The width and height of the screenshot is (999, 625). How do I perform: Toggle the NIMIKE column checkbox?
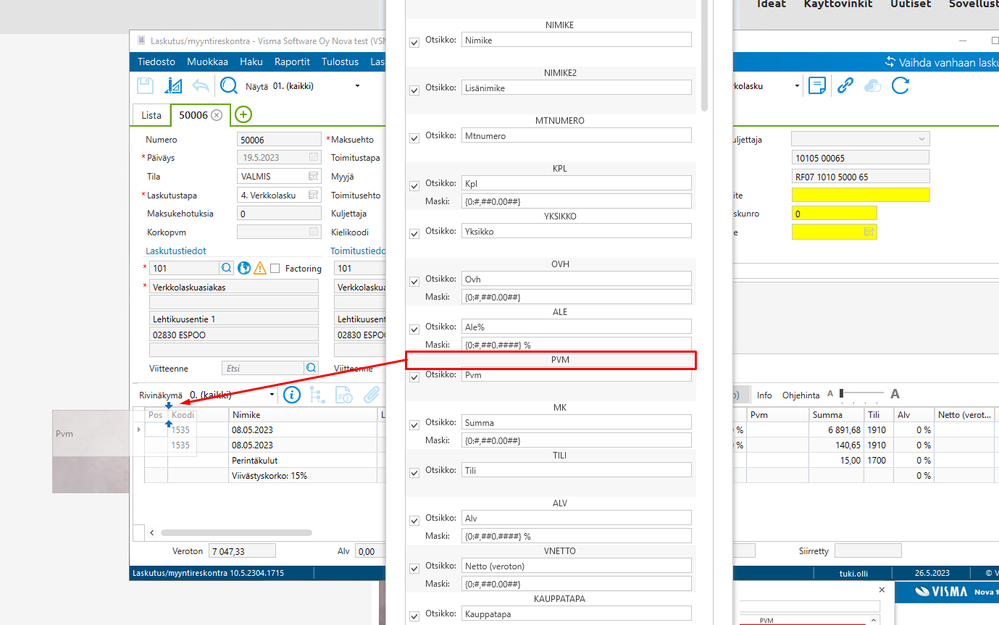click(414, 42)
